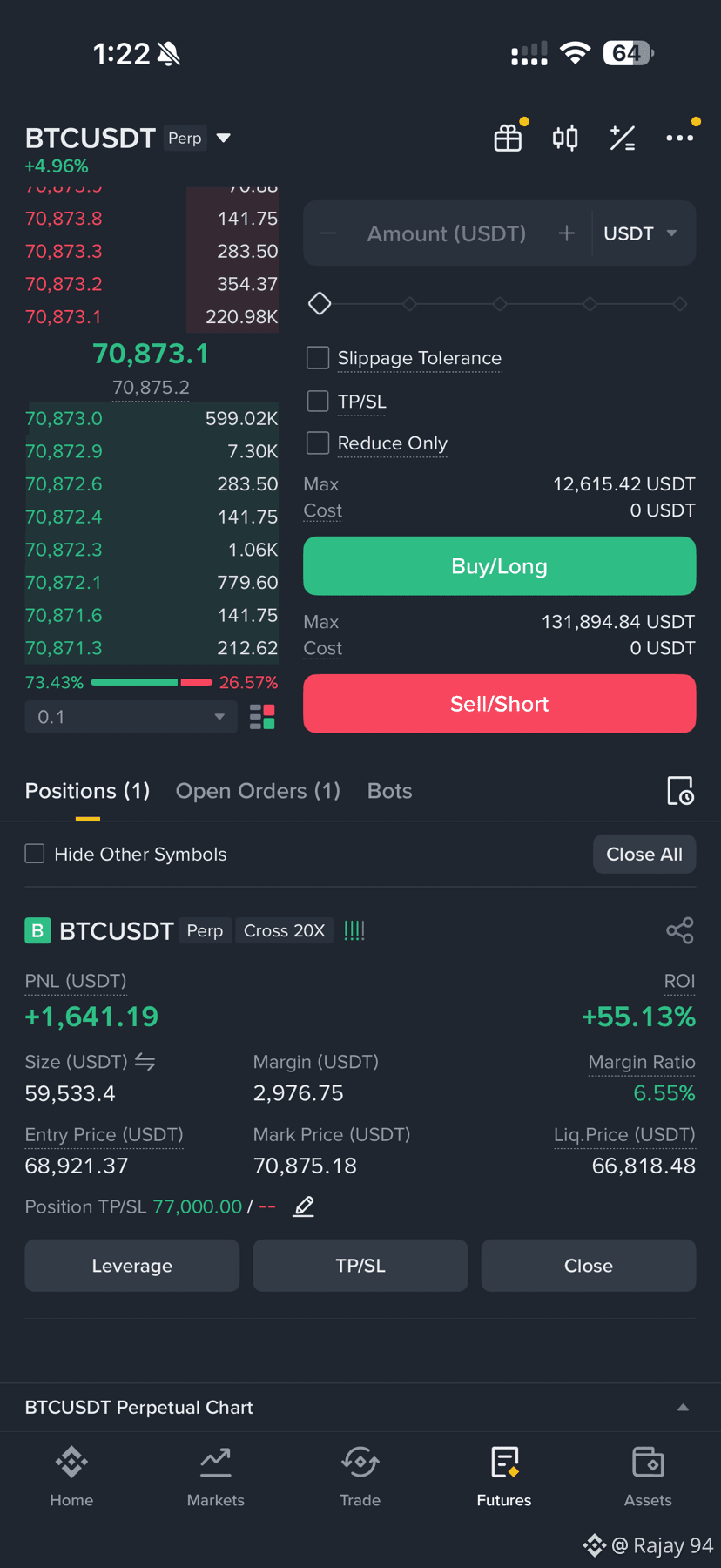This screenshot has width=721, height=1568.
Task: Tick the TP/SL checkbox
Action: 318,401
